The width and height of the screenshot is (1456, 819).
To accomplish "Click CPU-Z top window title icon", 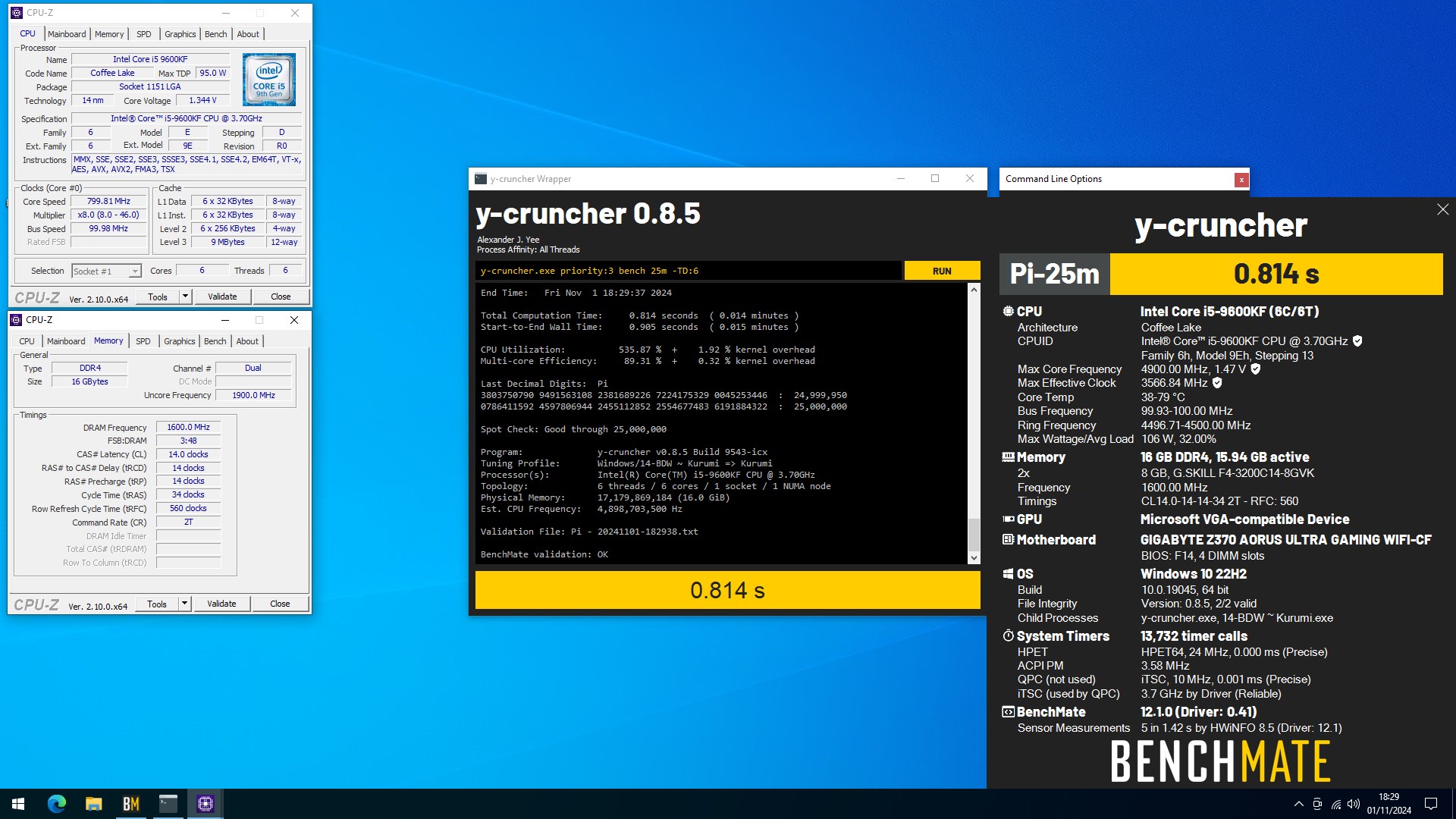I will [17, 13].
